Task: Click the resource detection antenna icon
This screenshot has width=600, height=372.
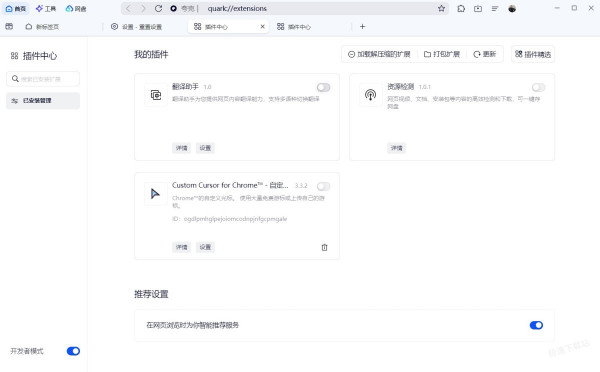Action: tap(370, 95)
